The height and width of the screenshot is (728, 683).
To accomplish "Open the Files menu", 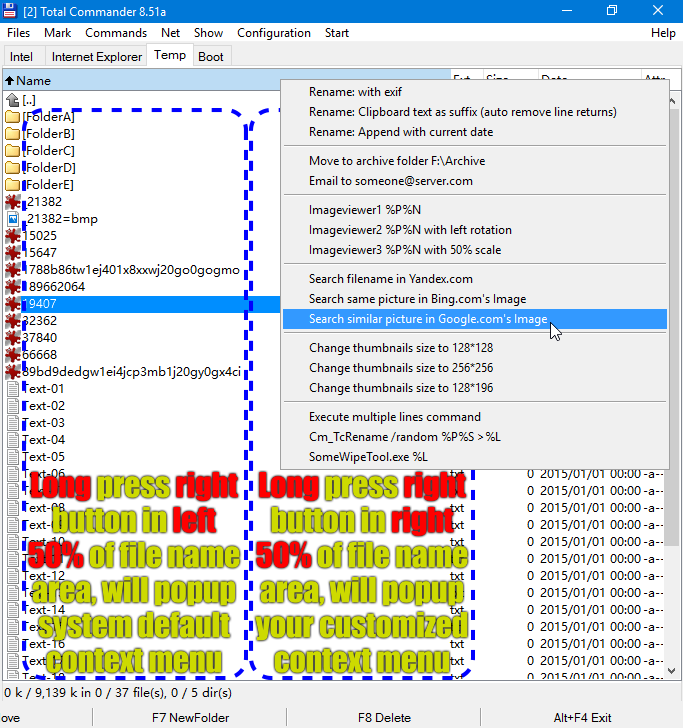I will (x=19, y=33).
